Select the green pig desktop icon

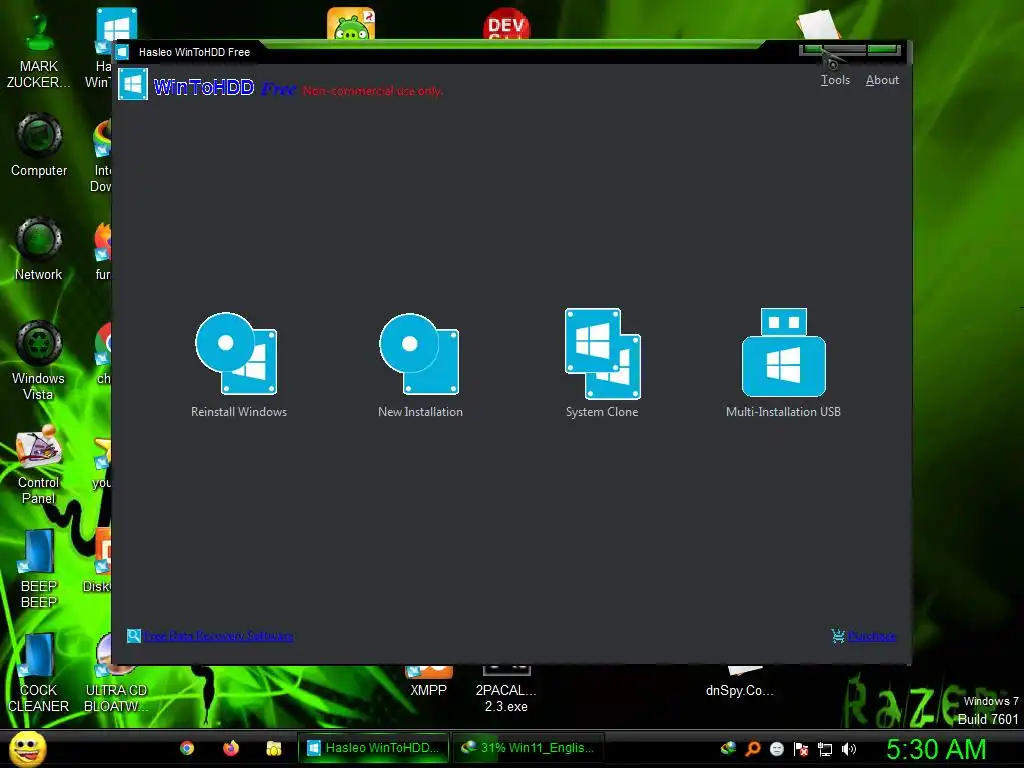(351, 24)
